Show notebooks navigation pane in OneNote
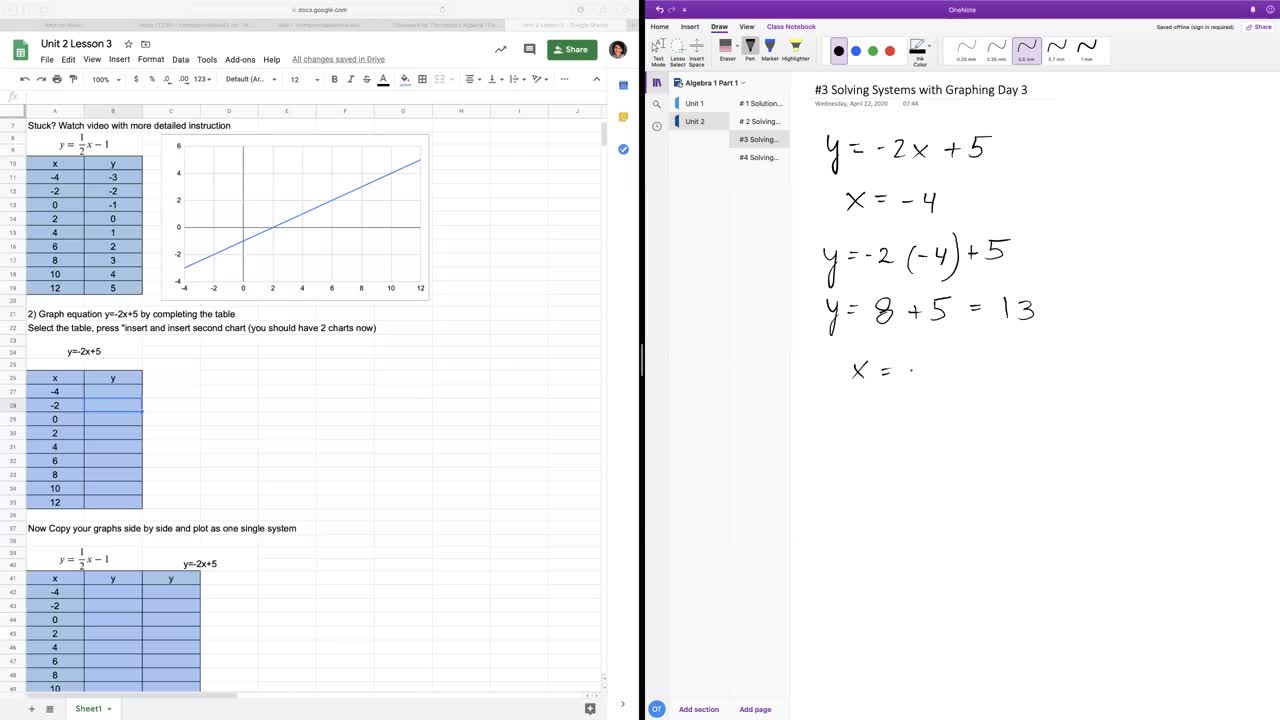 click(657, 83)
